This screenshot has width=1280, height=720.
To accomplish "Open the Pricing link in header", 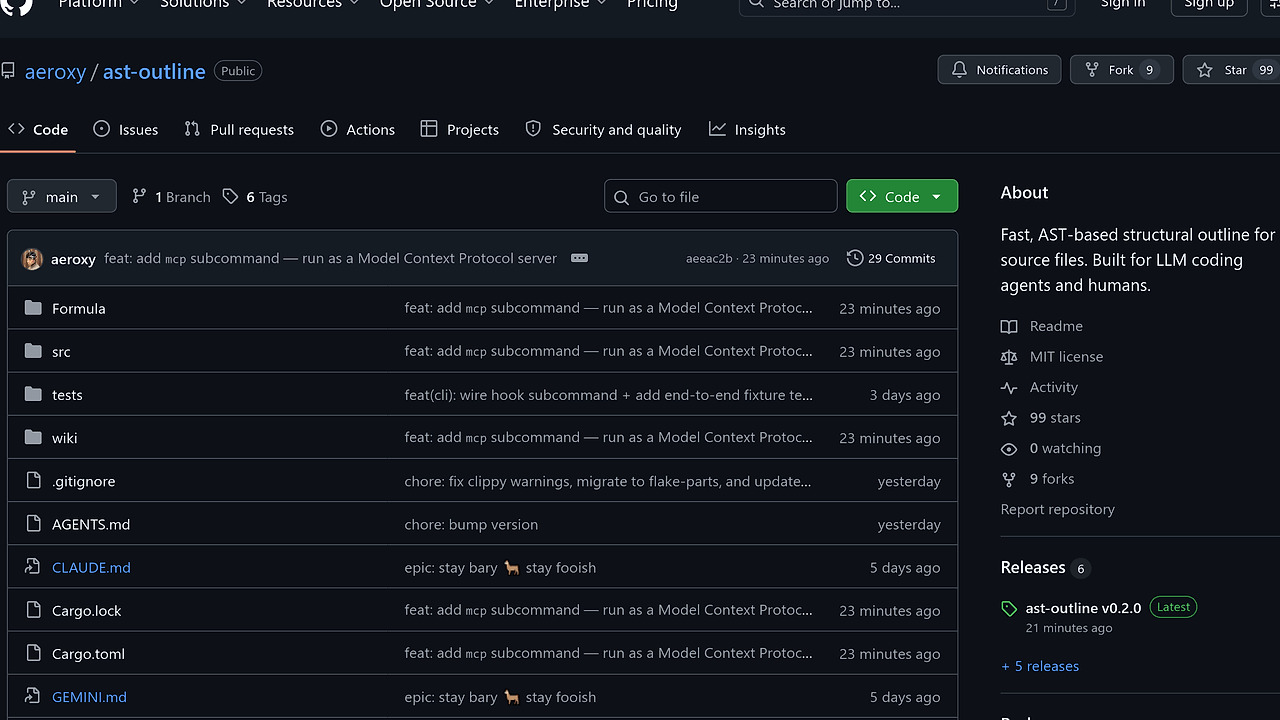I will [x=652, y=4].
